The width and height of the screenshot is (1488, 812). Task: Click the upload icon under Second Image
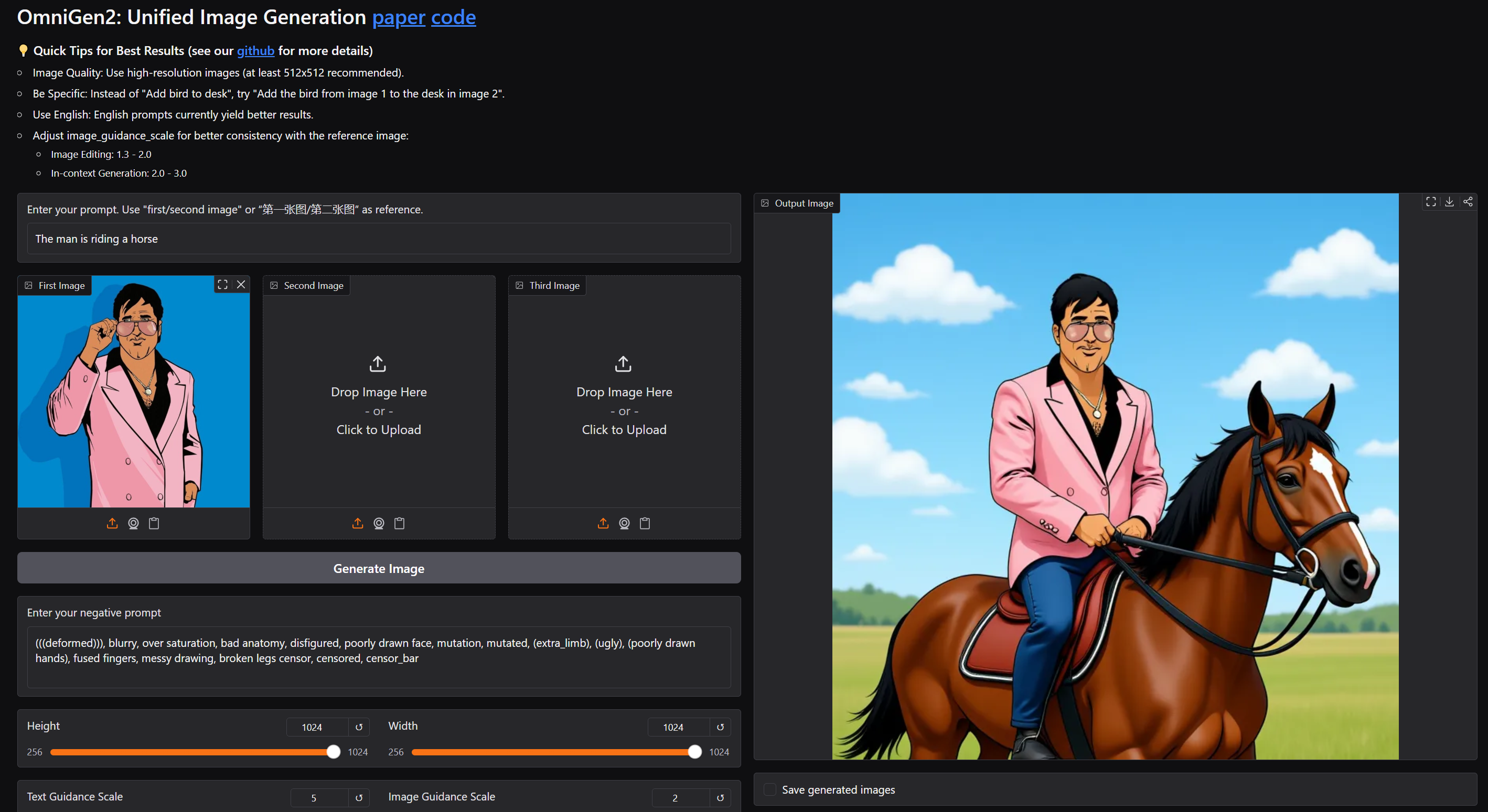[x=358, y=523]
